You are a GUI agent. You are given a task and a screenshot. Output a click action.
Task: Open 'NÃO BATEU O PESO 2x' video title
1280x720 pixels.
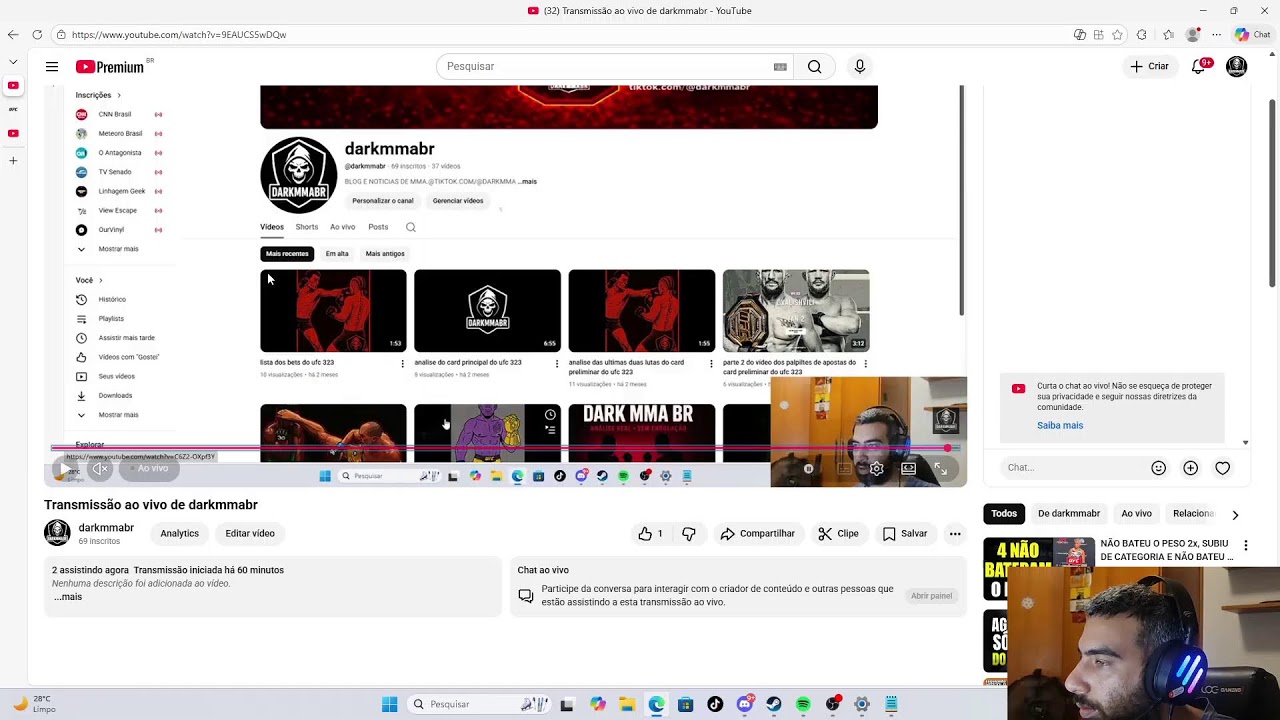pyautogui.click(x=1166, y=551)
